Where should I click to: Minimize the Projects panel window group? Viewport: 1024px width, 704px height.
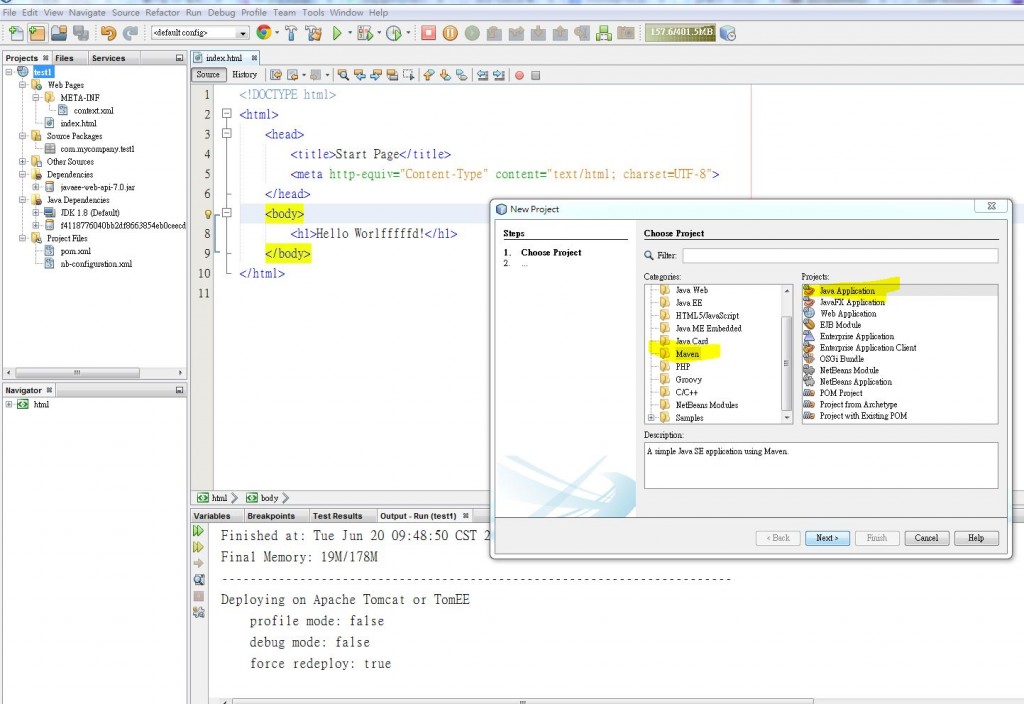click(179, 58)
